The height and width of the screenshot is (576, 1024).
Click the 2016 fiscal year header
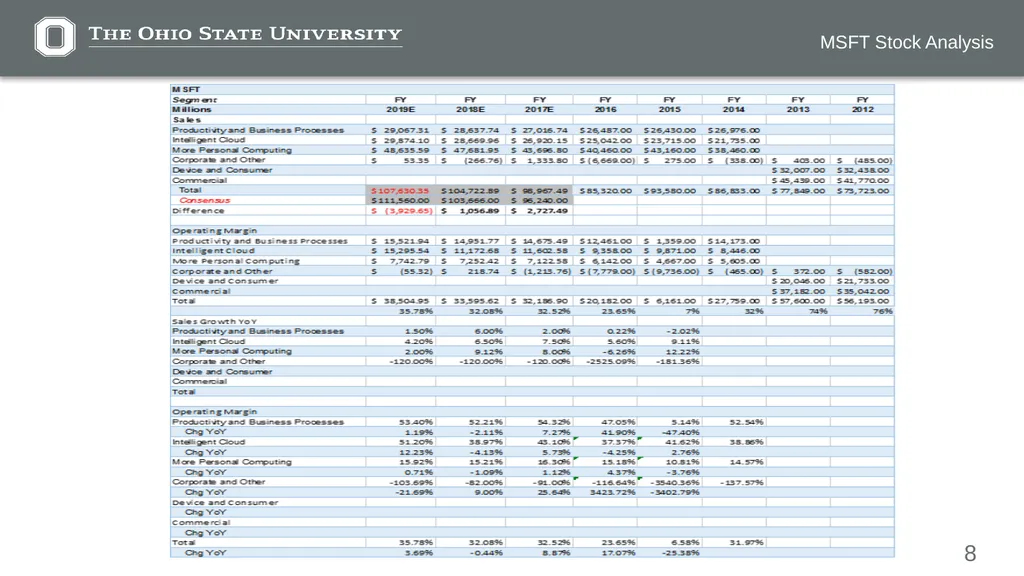(x=605, y=110)
